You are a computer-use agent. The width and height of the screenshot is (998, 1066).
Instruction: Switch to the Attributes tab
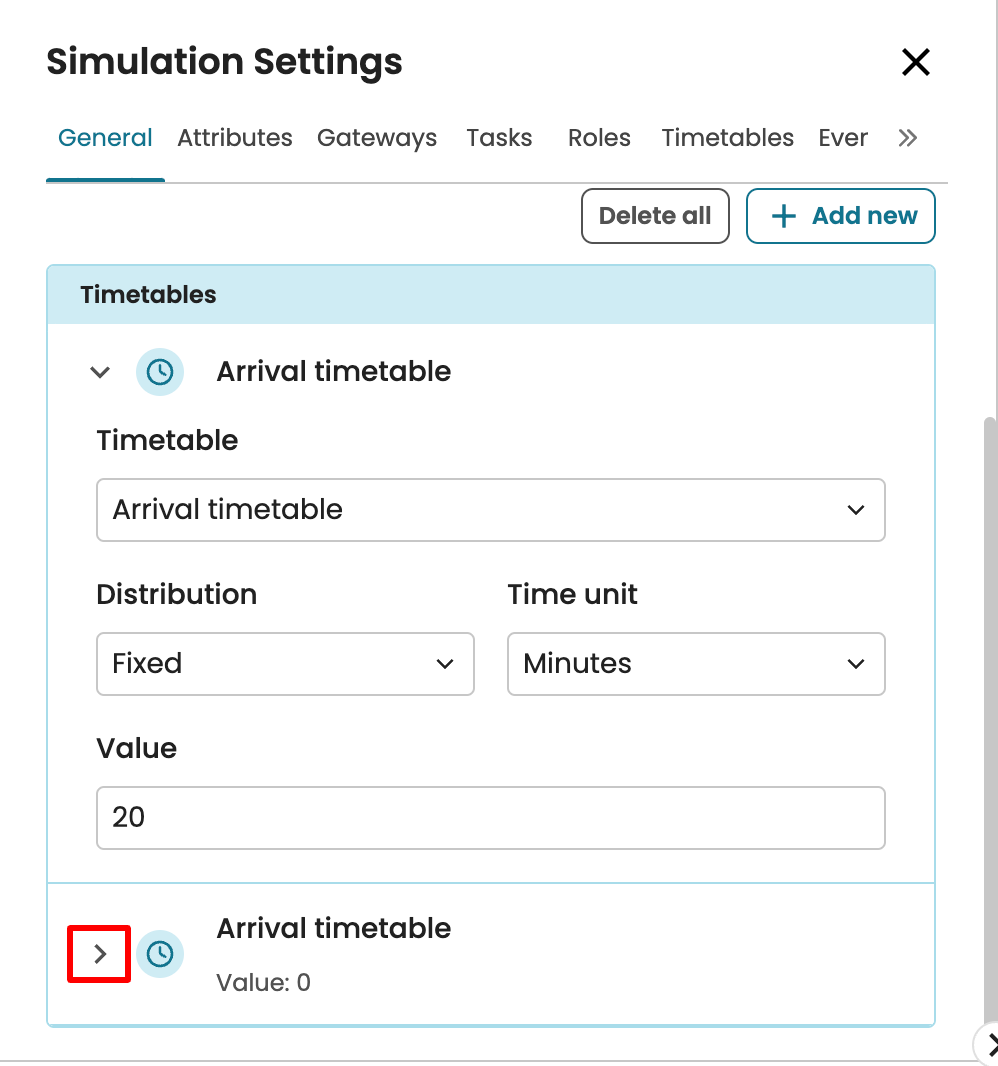tap(235, 138)
